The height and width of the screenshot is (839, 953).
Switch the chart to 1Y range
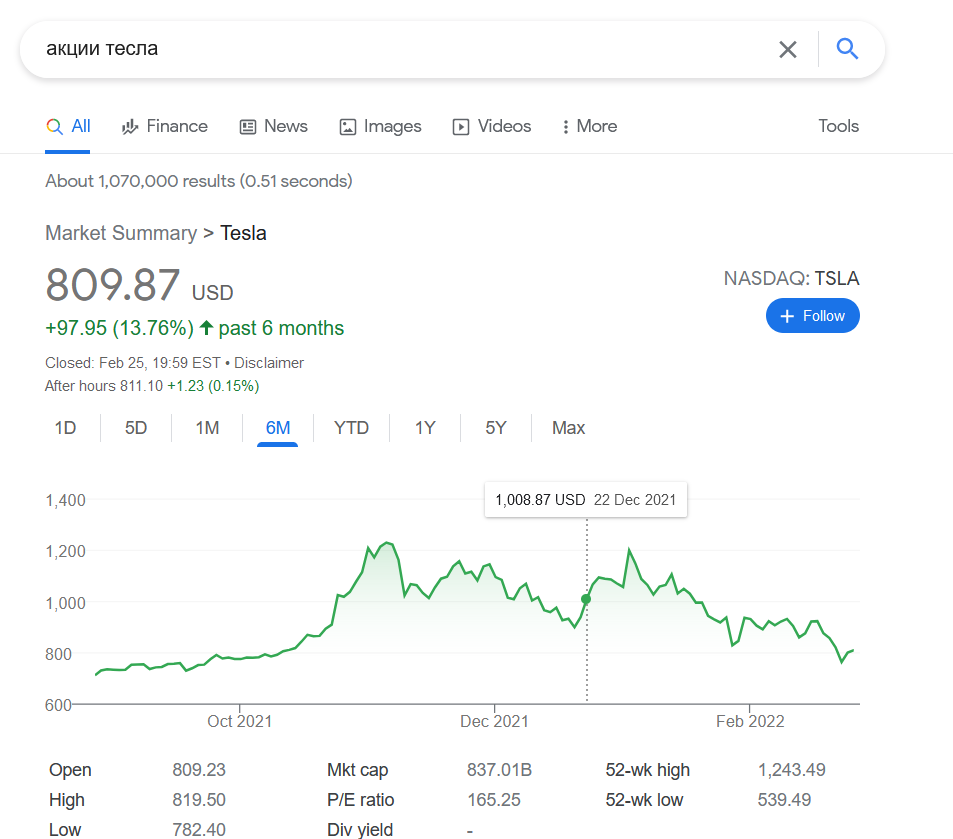tap(425, 428)
